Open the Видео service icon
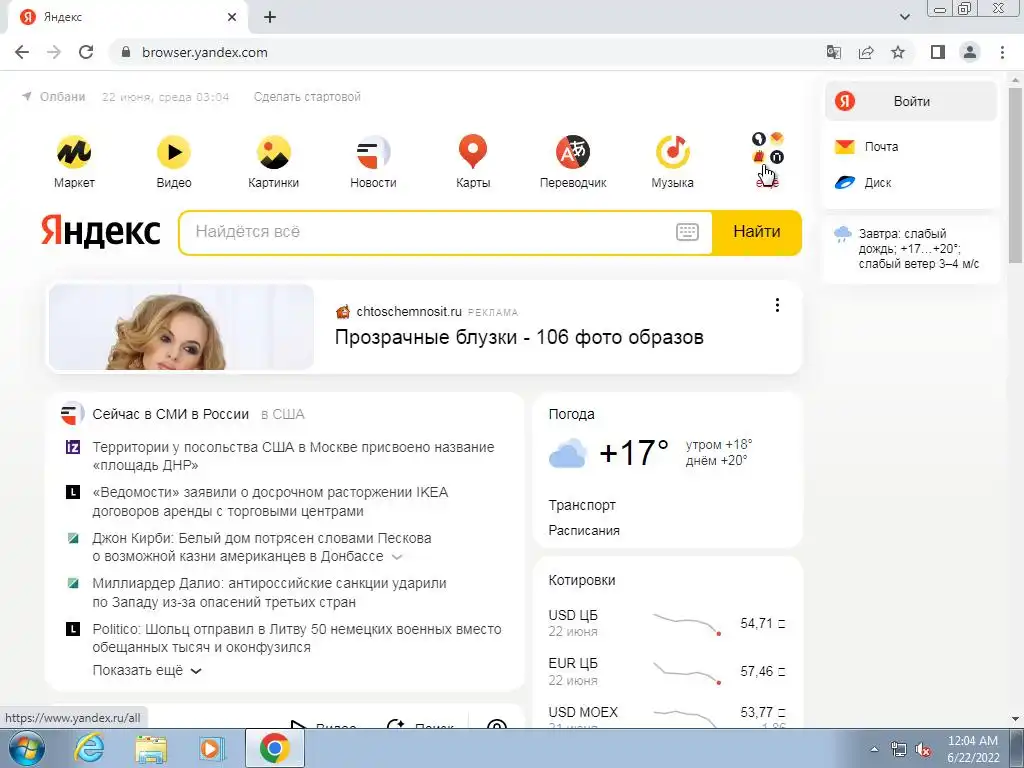Viewport: 1024px width, 768px height. tap(174, 152)
